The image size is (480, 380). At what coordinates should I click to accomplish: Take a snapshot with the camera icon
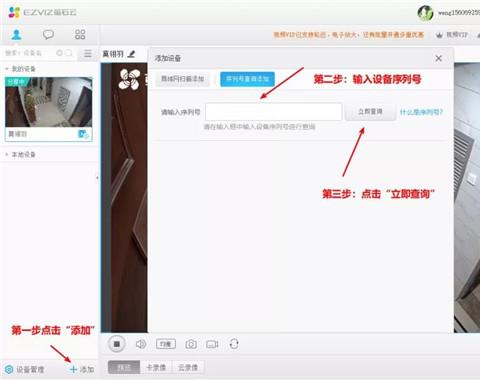(x=191, y=344)
